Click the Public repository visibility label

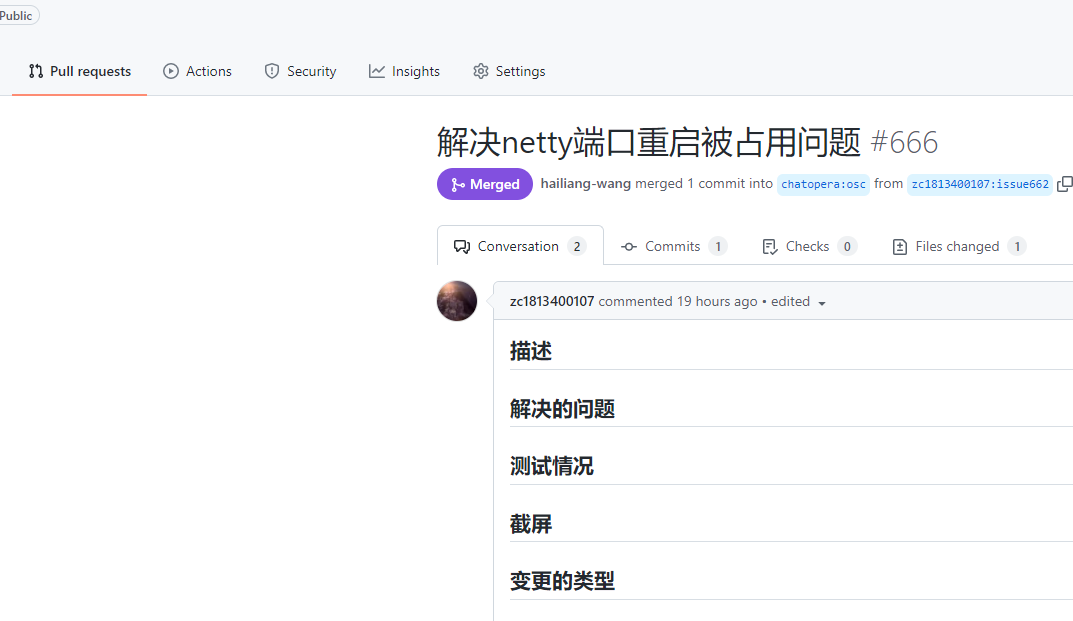(x=16, y=15)
